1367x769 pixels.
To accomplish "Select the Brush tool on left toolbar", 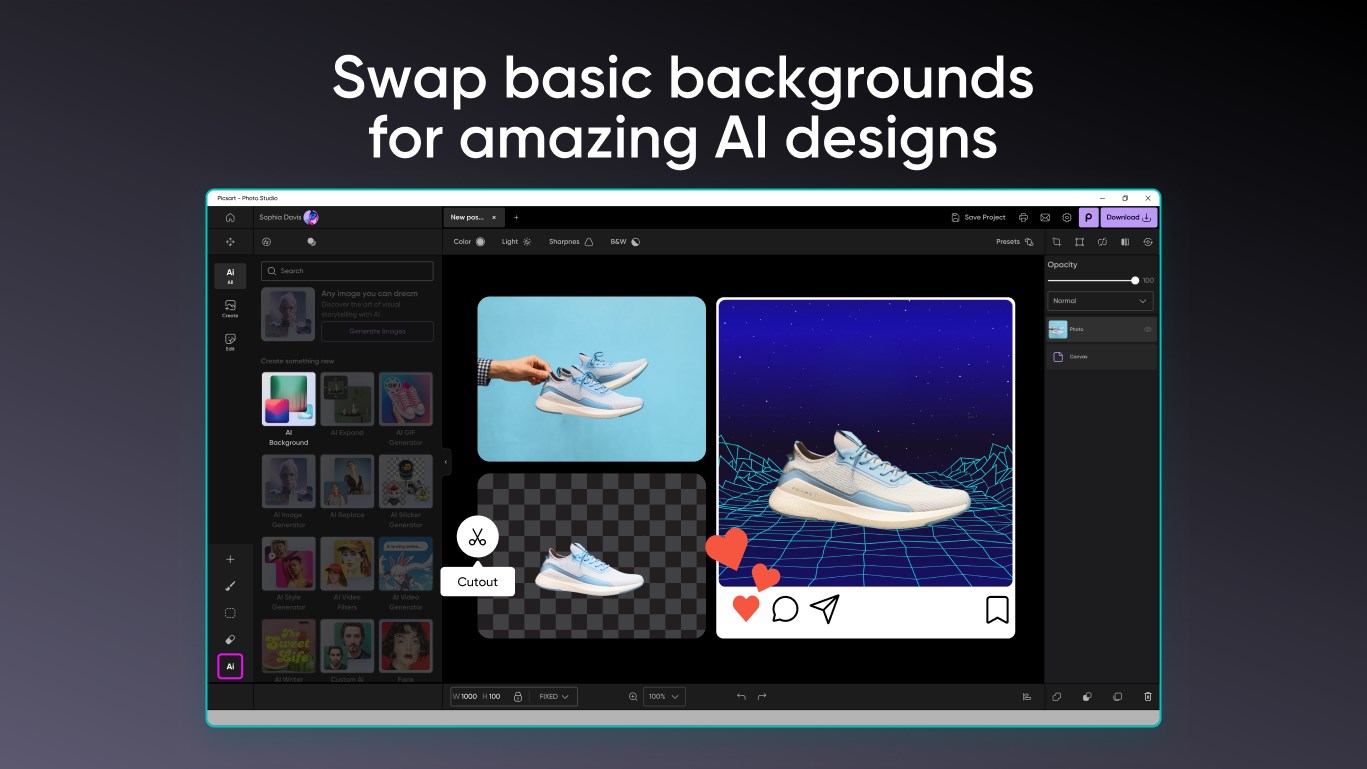I will coord(230,586).
